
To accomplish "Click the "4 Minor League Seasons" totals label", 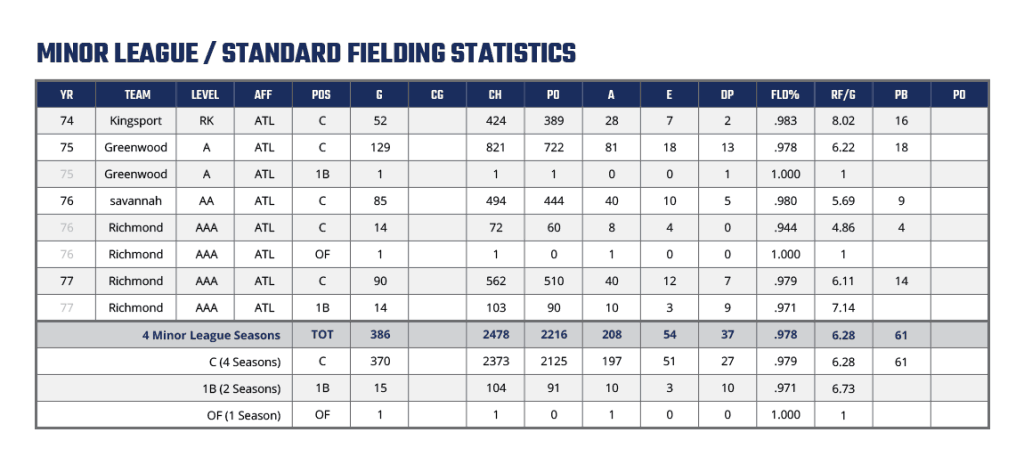I will click(x=210, y=335).
